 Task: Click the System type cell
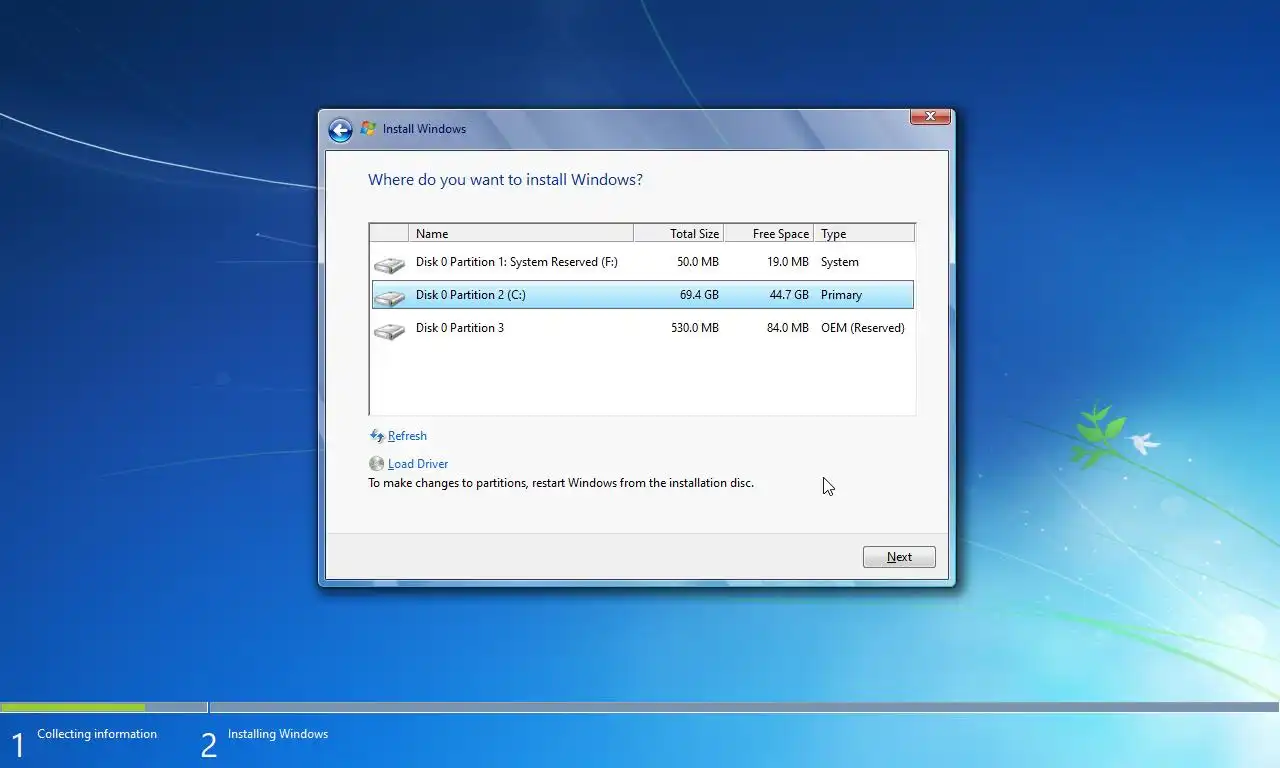click(840, 262)
